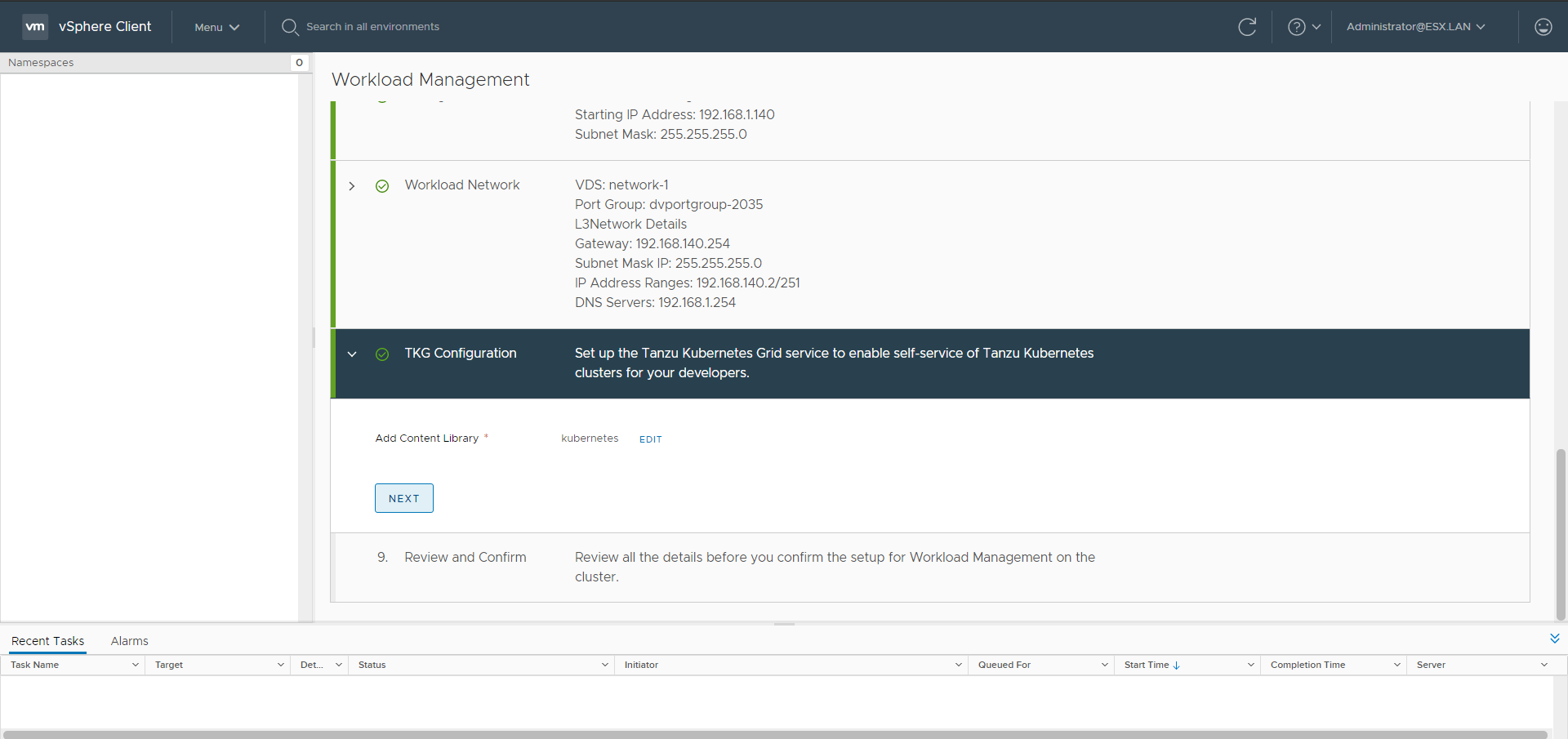Expand the Workload Network section

352,186
